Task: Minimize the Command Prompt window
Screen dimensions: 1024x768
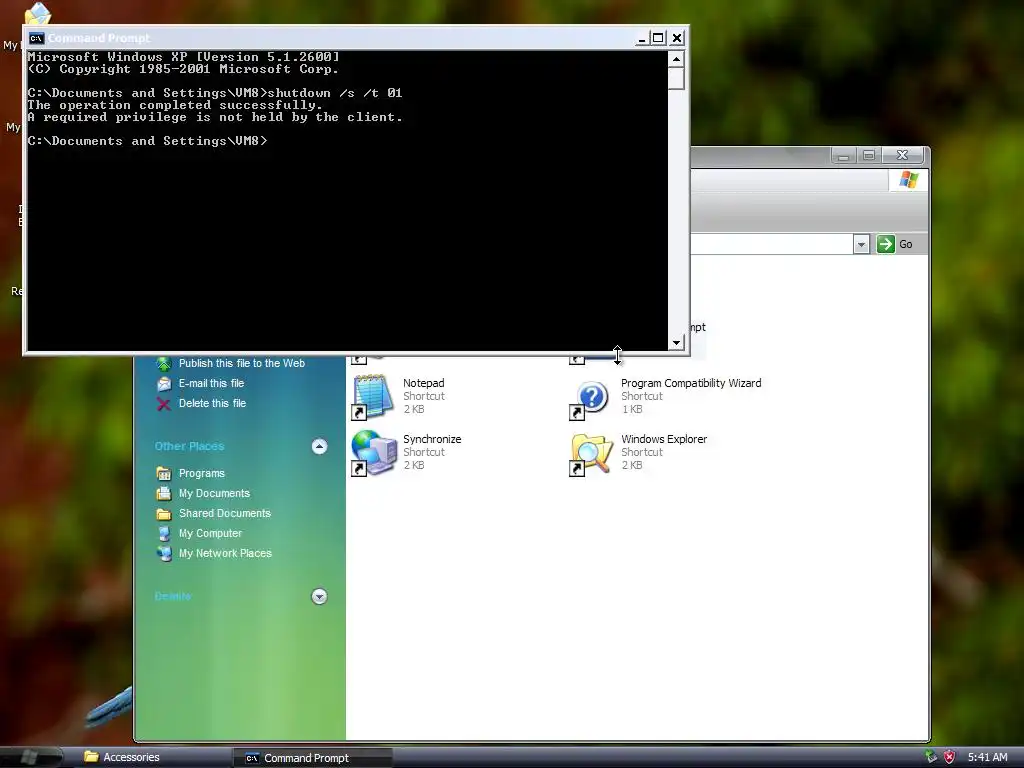Action: pyautogui.click(x=641, y=39)
